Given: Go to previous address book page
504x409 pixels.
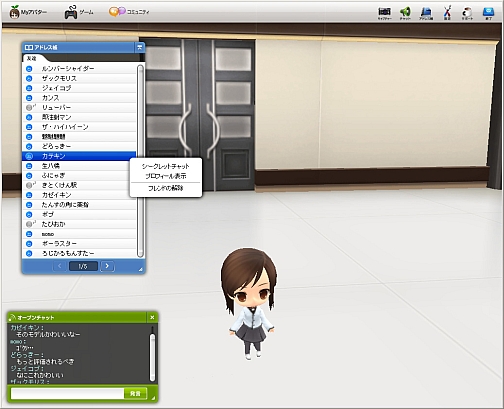Looking at the screenshot, I should click(x=60, y=266).
